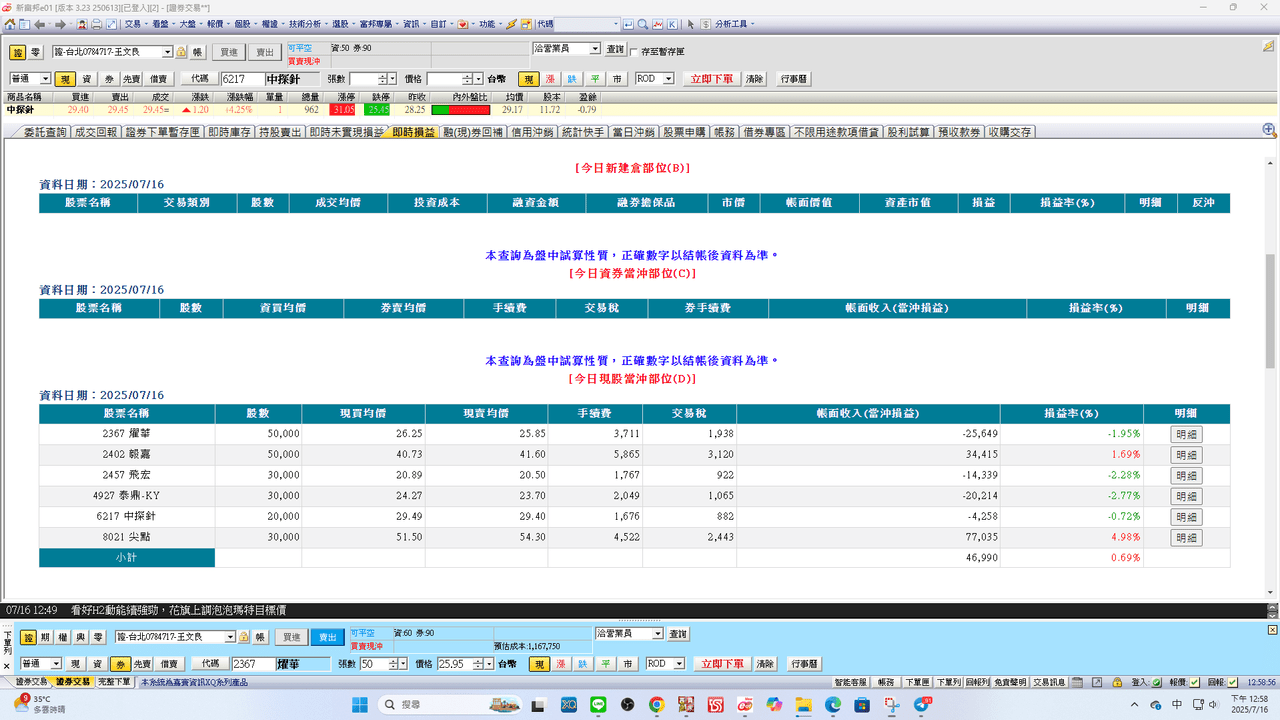The height and width of the screenshot is (720, 1280).
Task: Click the upper 查詢 button beside 洽營業員
Action: coord(614,48)
